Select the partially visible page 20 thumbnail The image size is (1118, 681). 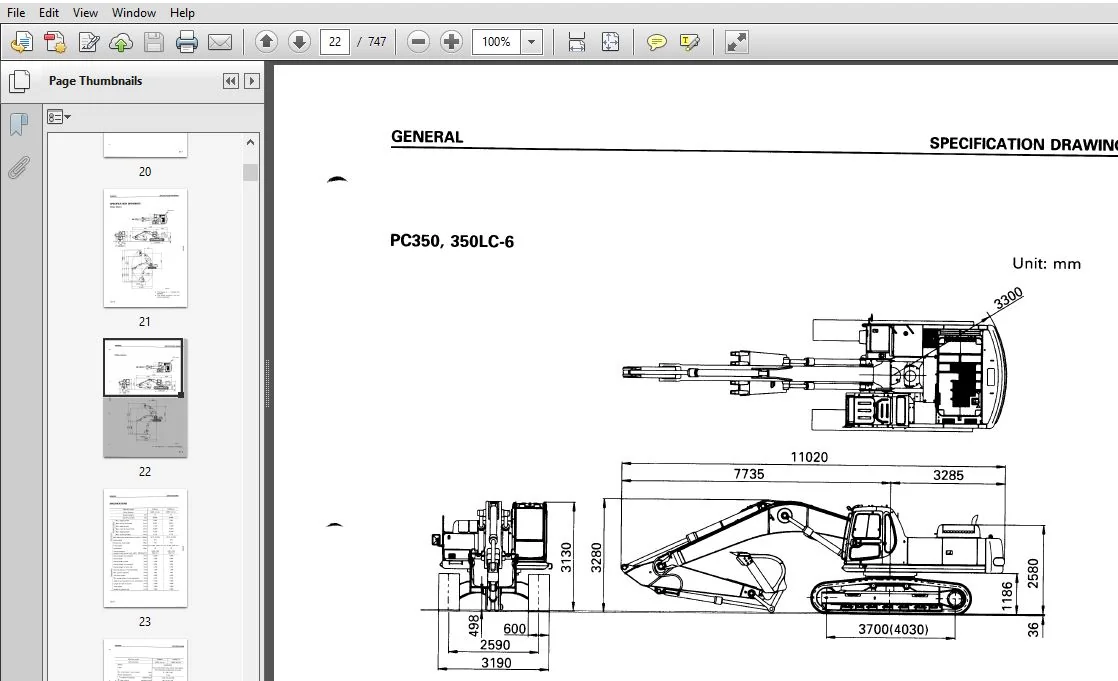[145, 145]
